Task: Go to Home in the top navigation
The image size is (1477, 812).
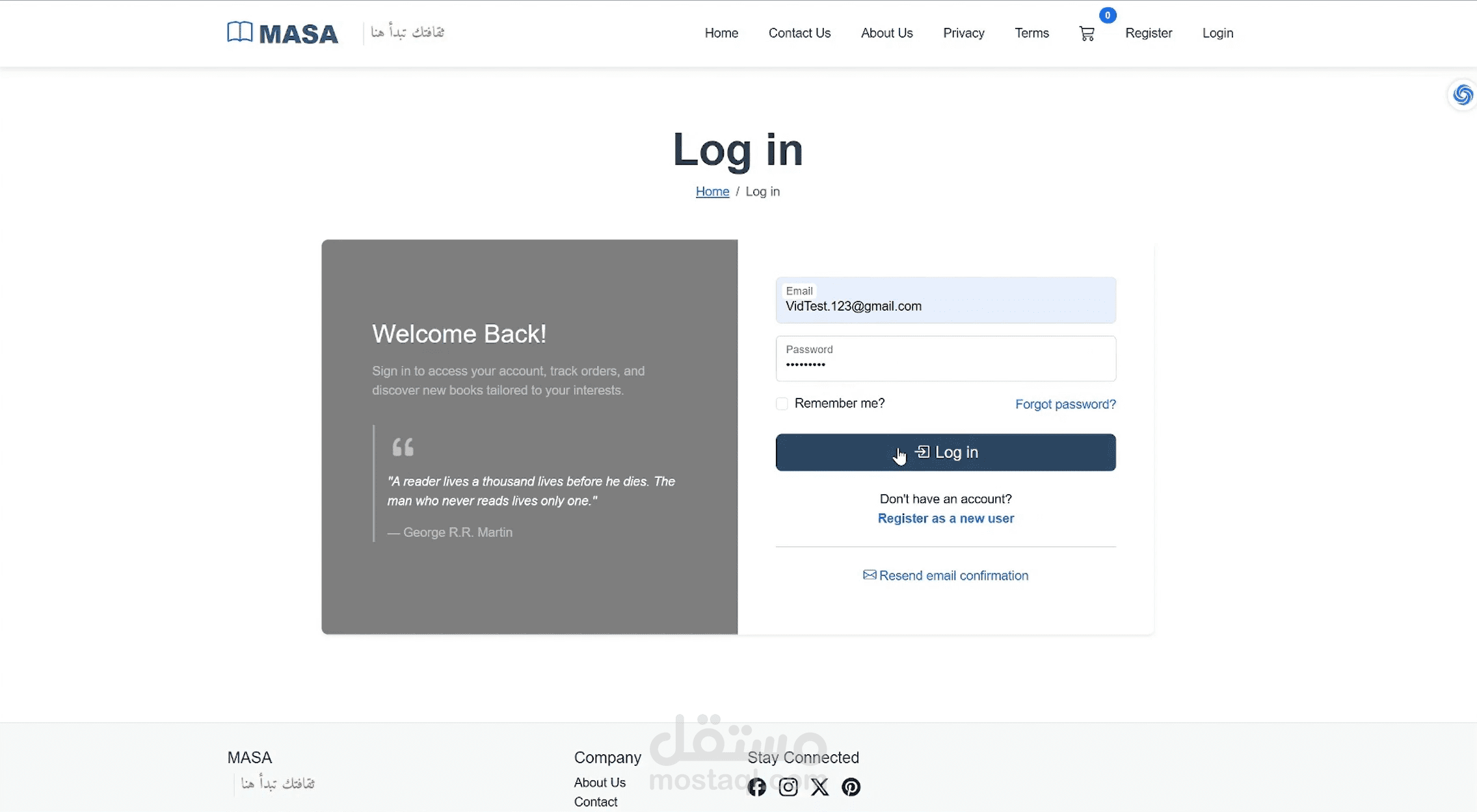Action: coord(721,33)
